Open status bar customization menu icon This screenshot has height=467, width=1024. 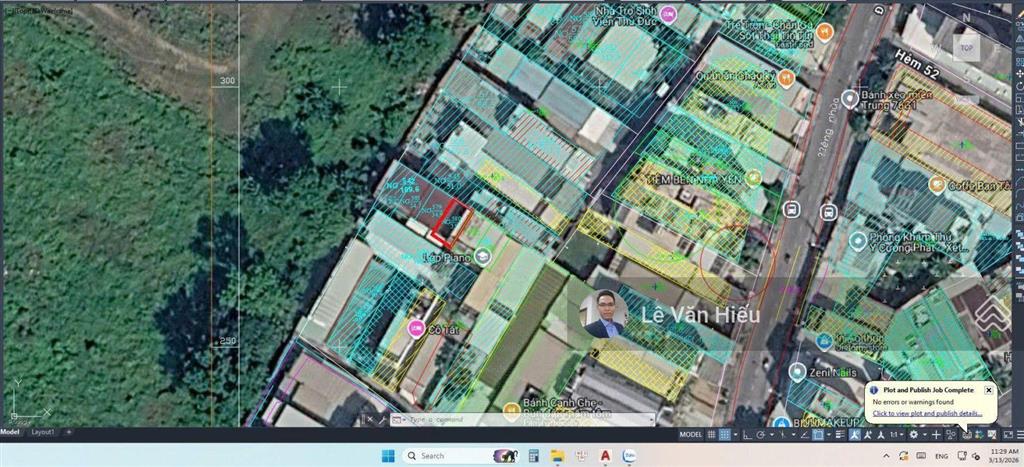coord(1020,434)
